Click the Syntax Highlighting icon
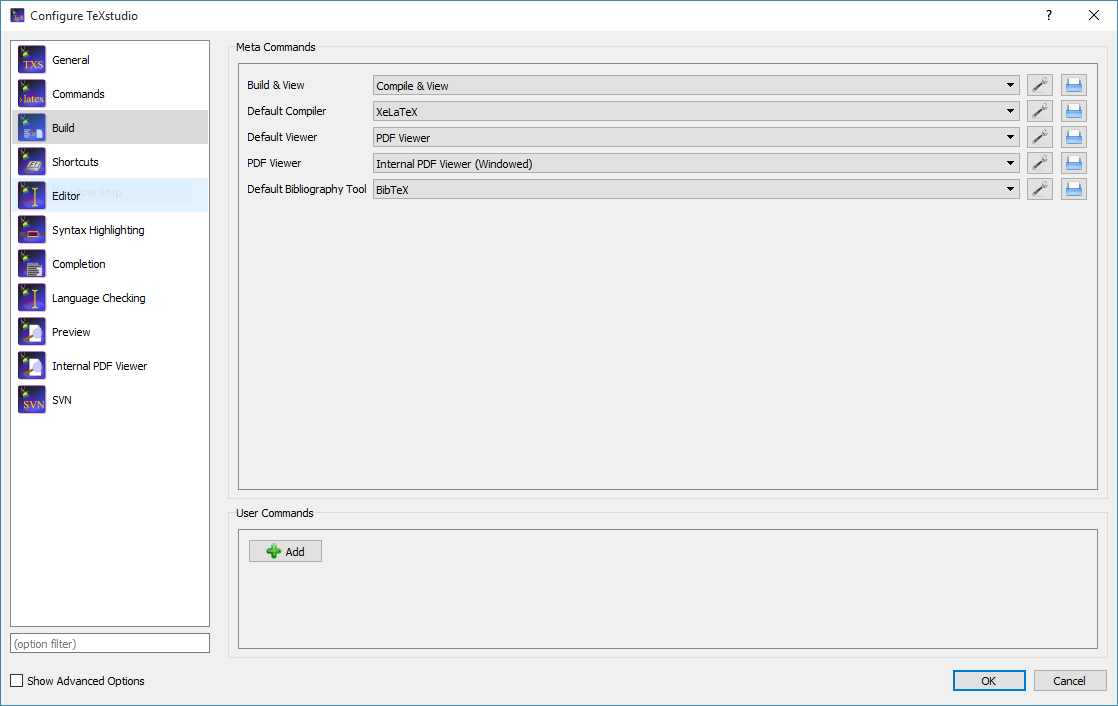The image size is (1118, 706). click(32, 230)
